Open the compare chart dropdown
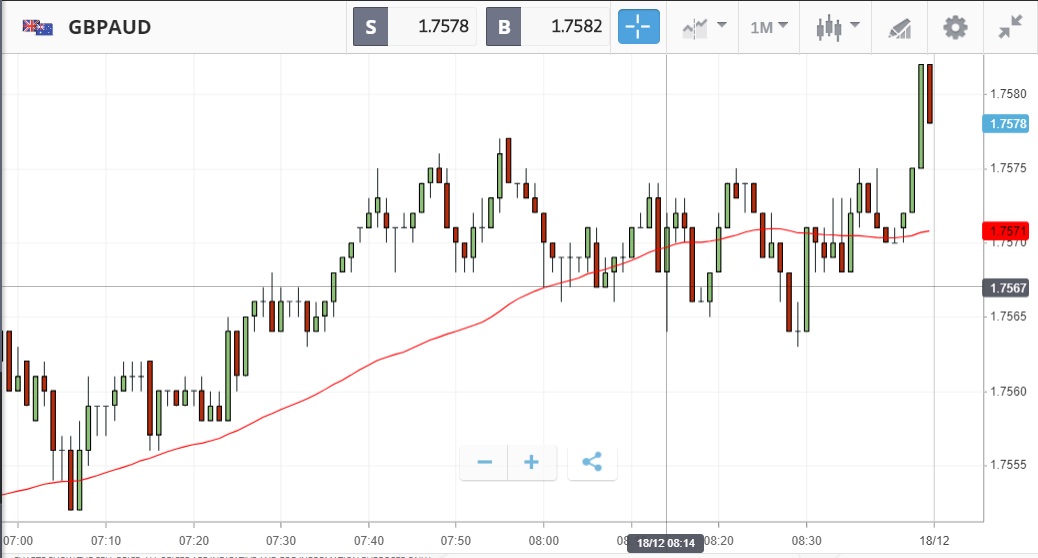The height and width of the screenshot is (558, 1038). 704,27
